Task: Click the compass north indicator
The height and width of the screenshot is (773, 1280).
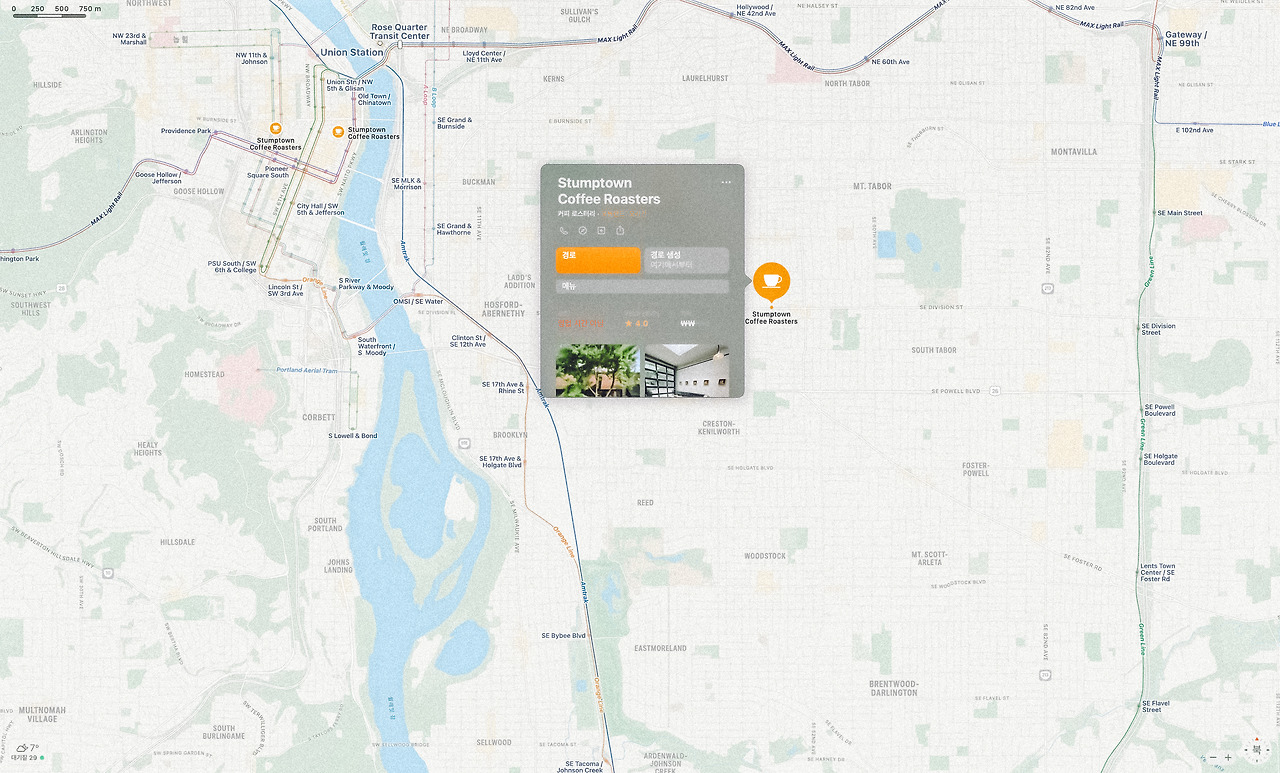Action: (1256, 749)
